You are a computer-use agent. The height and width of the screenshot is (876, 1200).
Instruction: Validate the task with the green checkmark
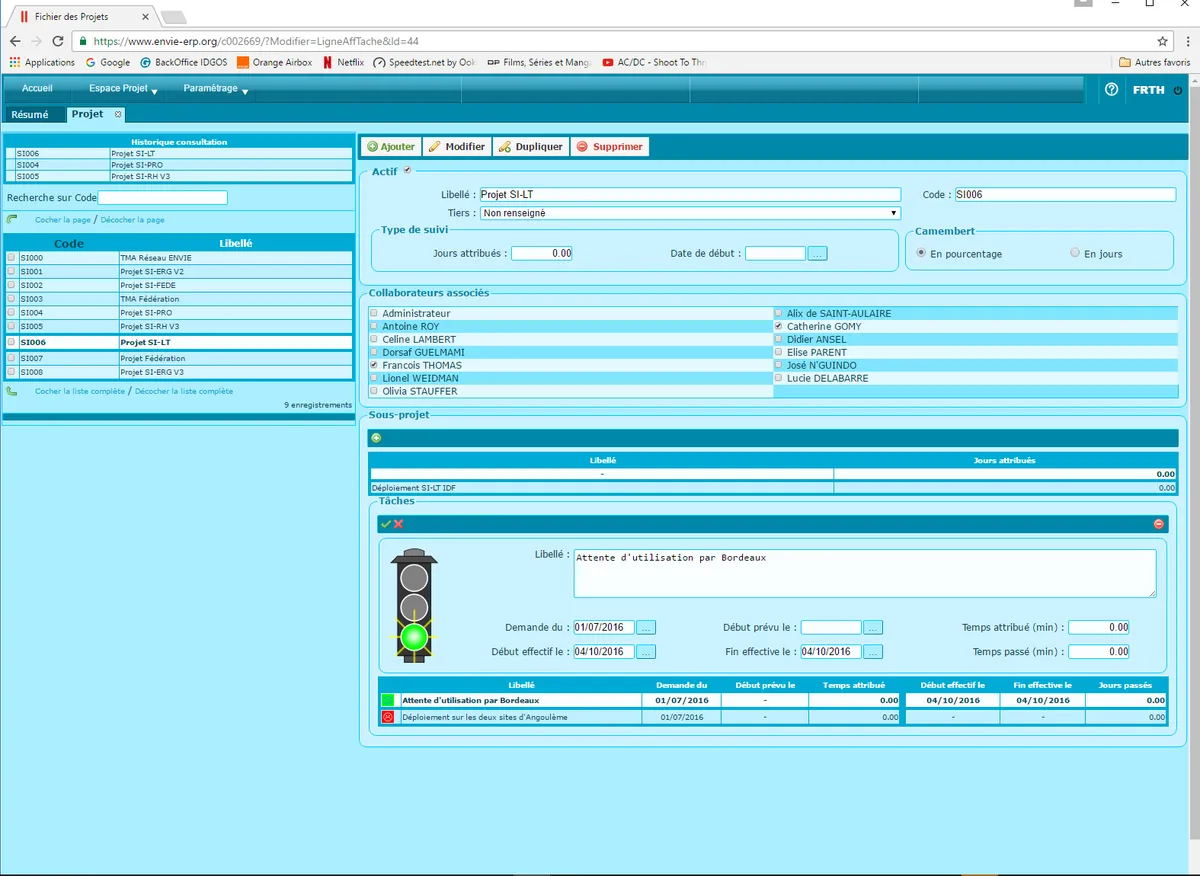(x=386, y=524)
